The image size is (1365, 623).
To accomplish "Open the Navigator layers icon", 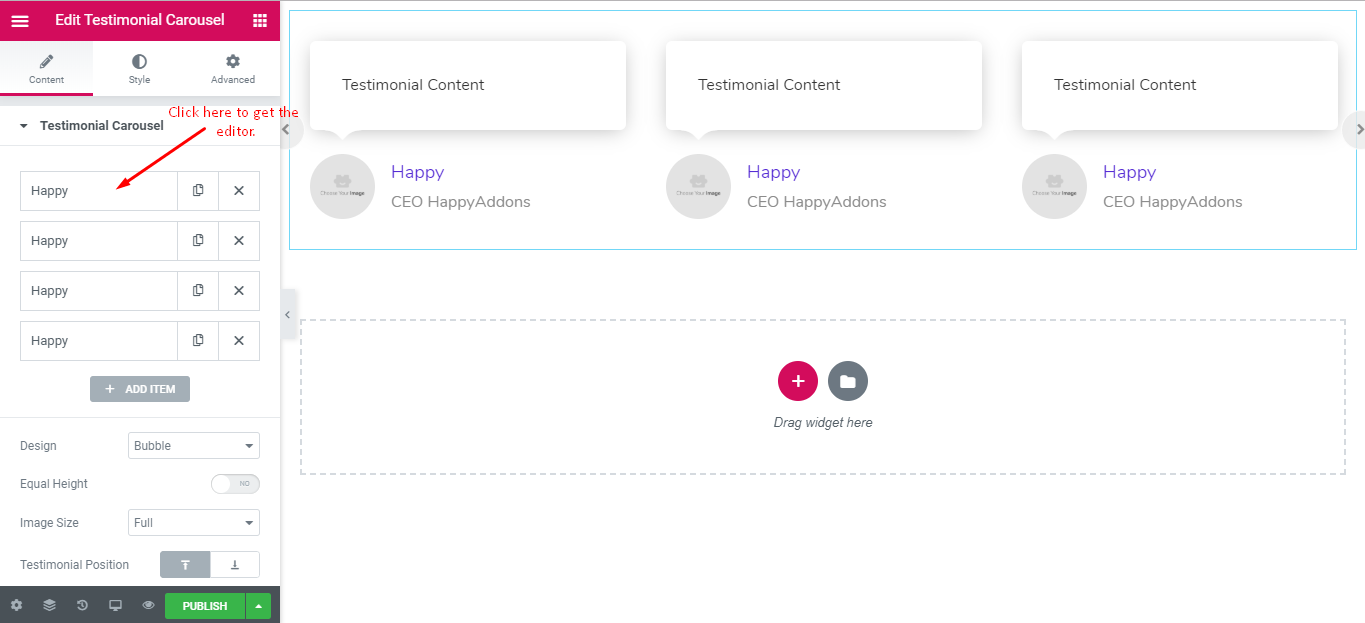I will pyautogui.click(x=49, y=605).
